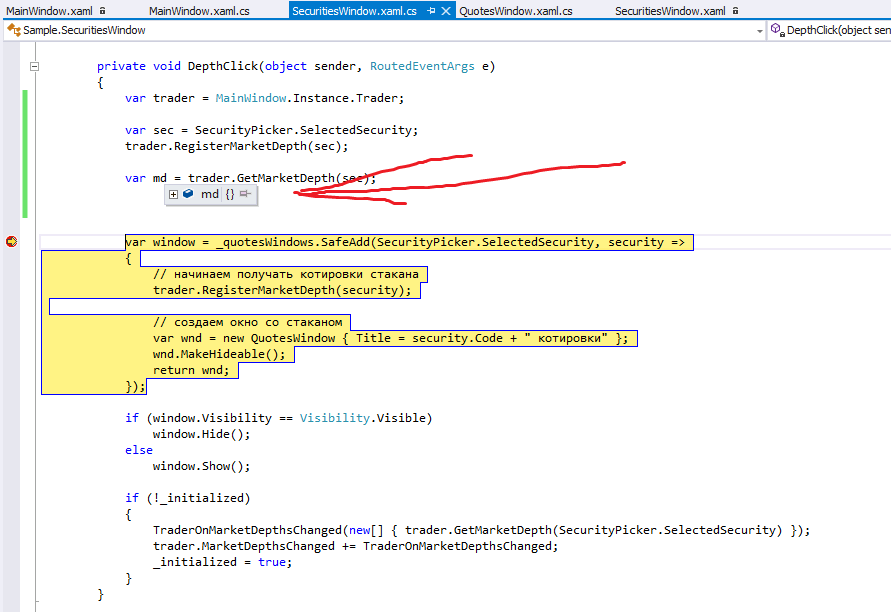Pin the md datatip to source

coord(245,194)
